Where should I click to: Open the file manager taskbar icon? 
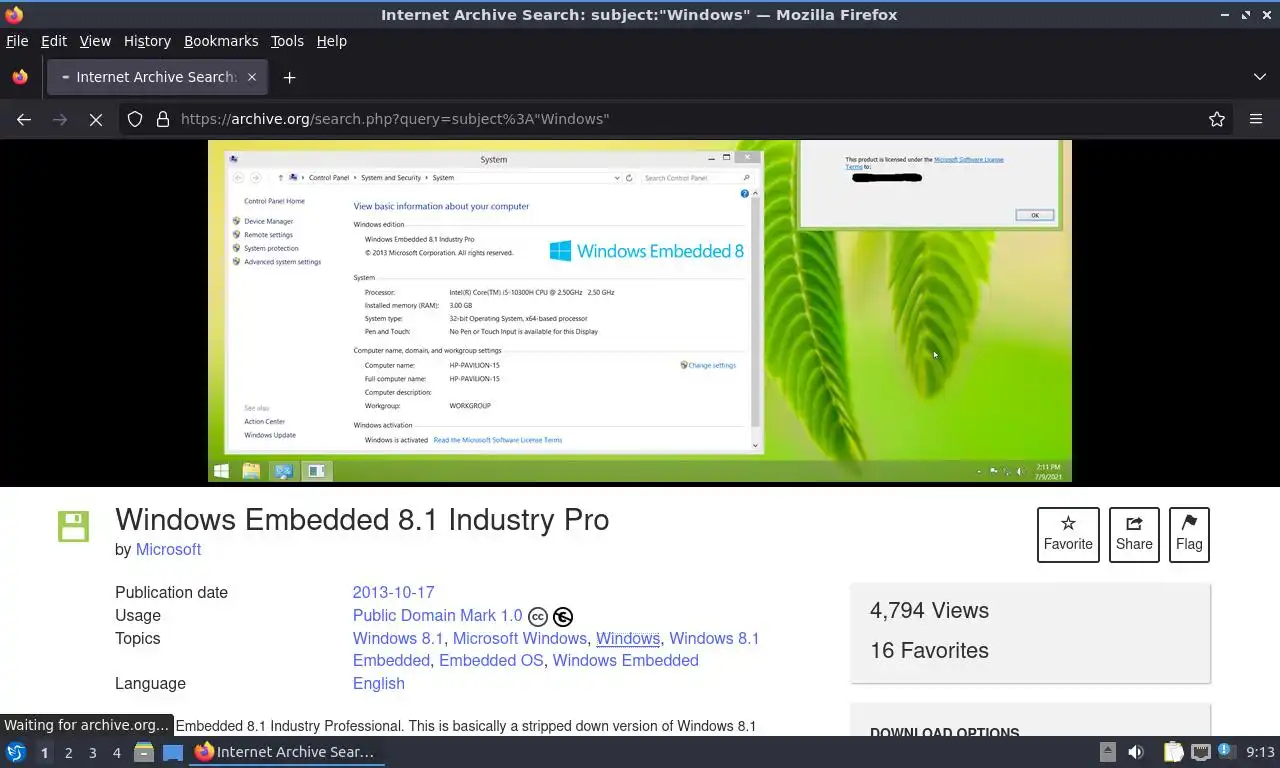click(x=144, y=752)
